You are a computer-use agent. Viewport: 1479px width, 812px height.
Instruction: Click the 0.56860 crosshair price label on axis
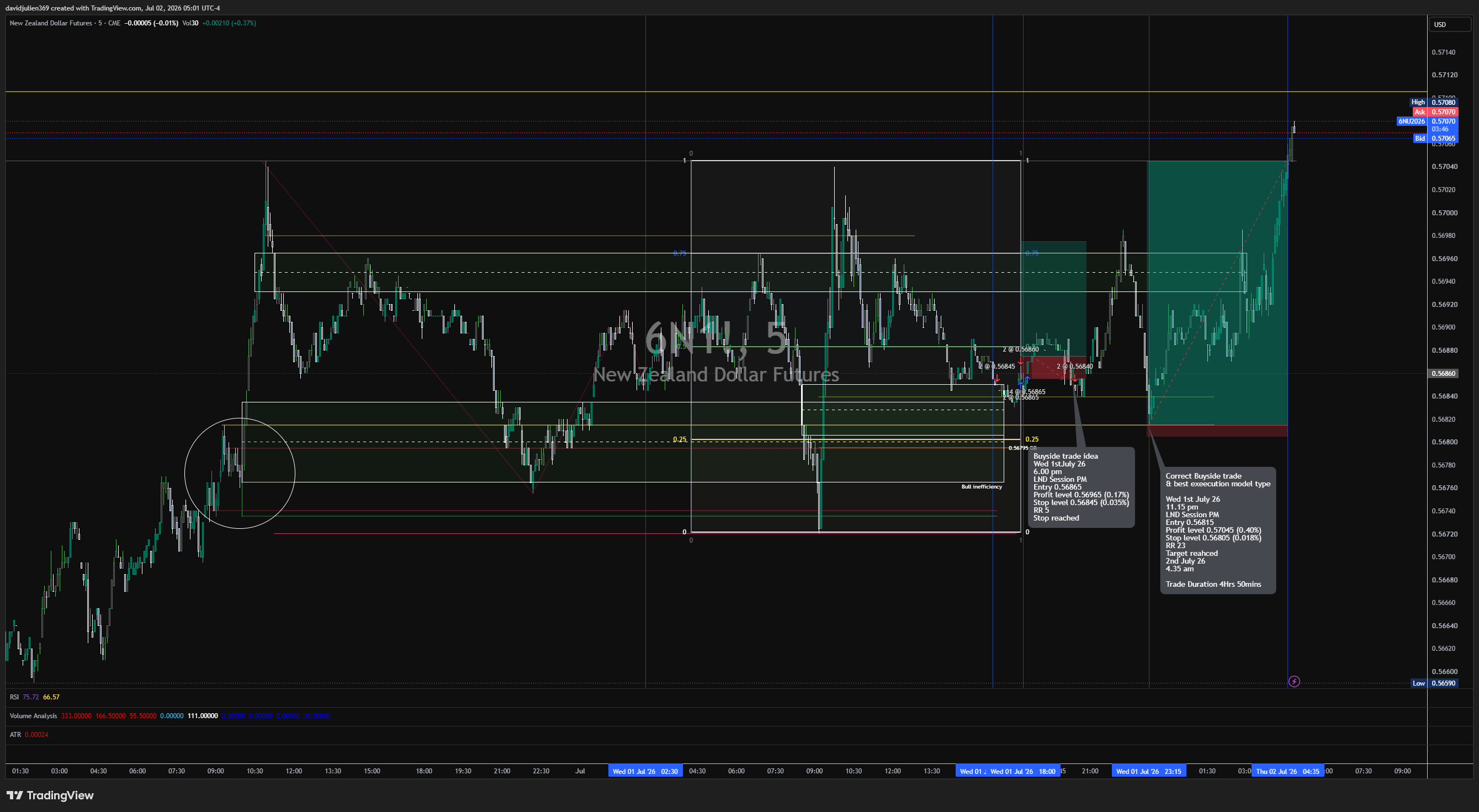pyautogui.click(x=1444, y=373)
